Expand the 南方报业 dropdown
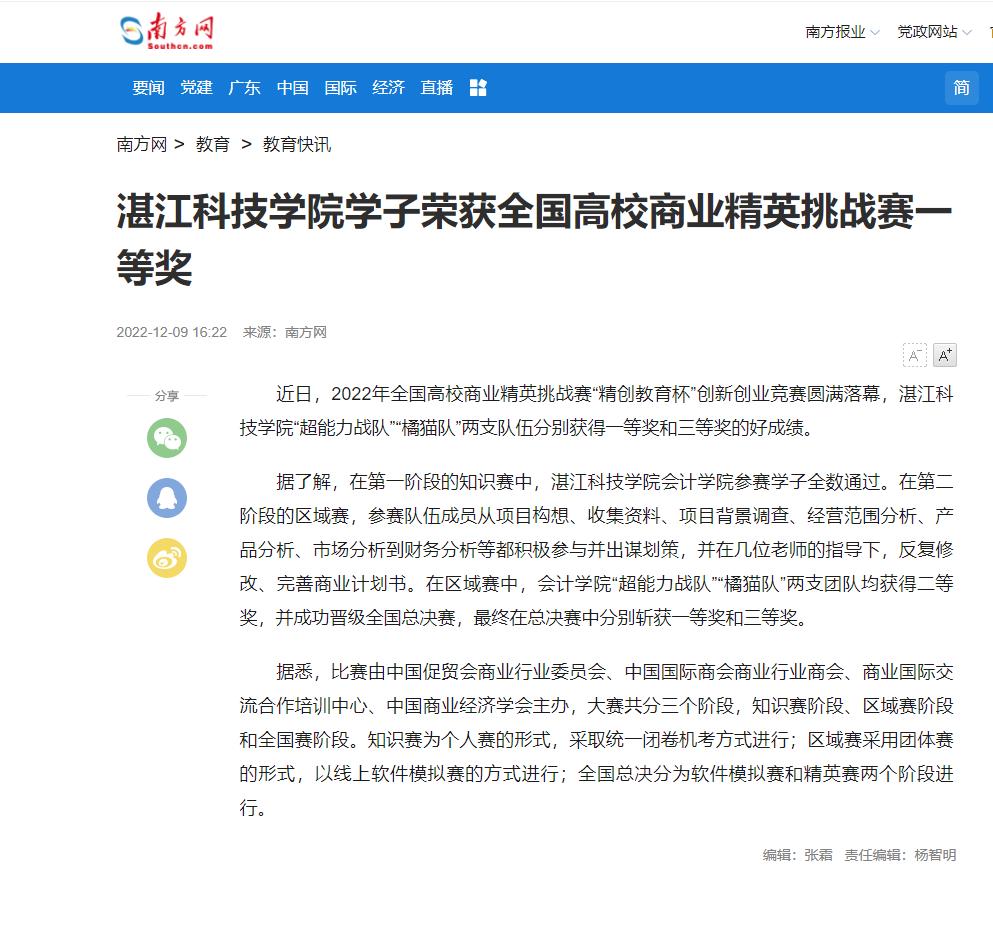 pos(842,32)
